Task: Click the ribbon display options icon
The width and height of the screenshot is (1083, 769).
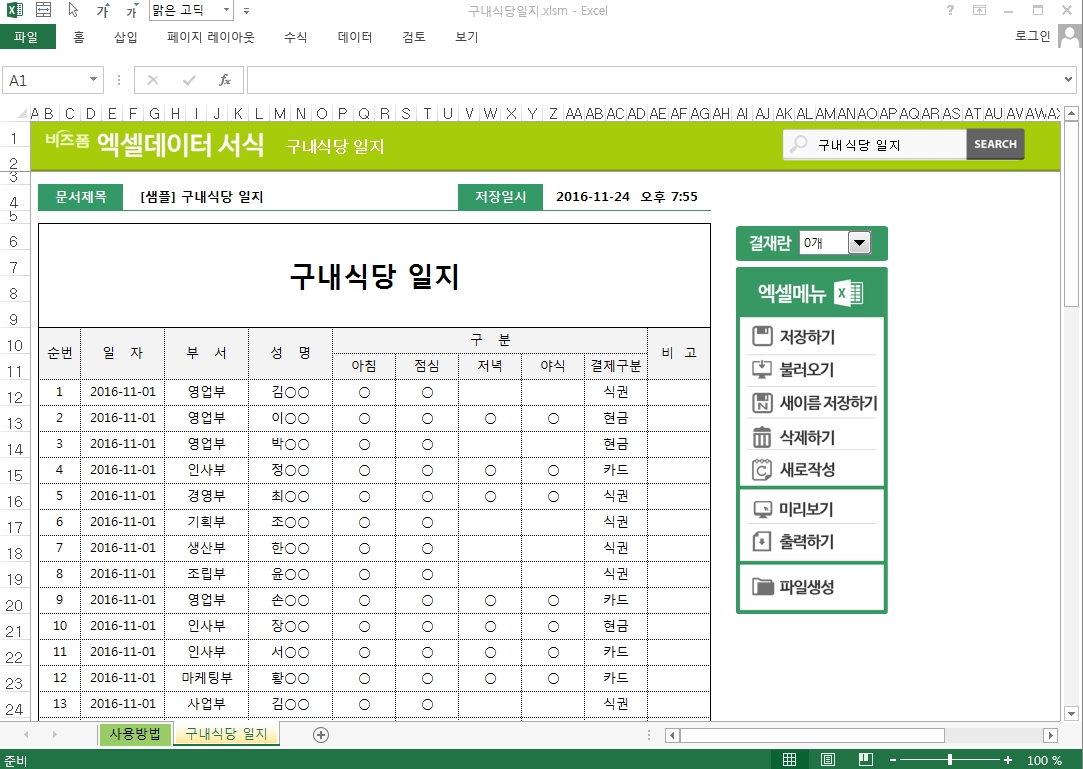Action: click(979, 10)
